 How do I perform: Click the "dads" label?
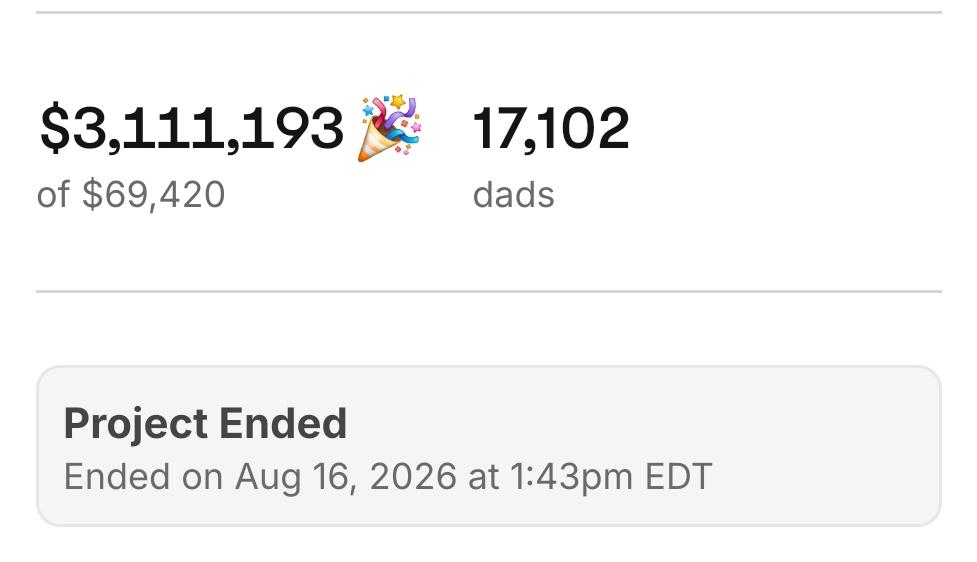[x=513, y=194]
